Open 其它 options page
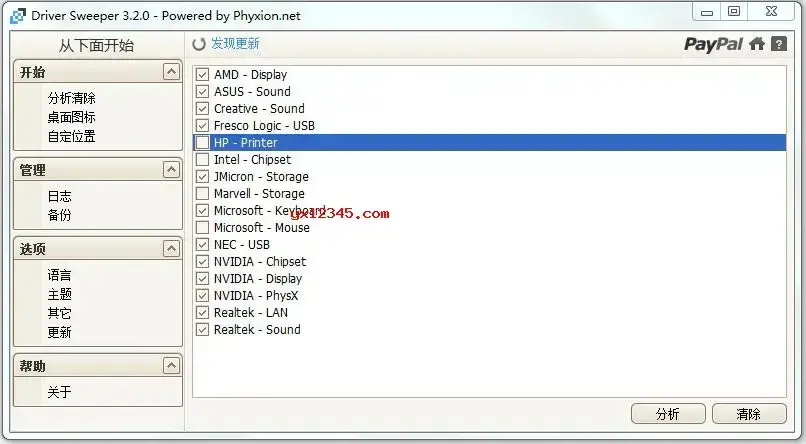 pos(60,313)
